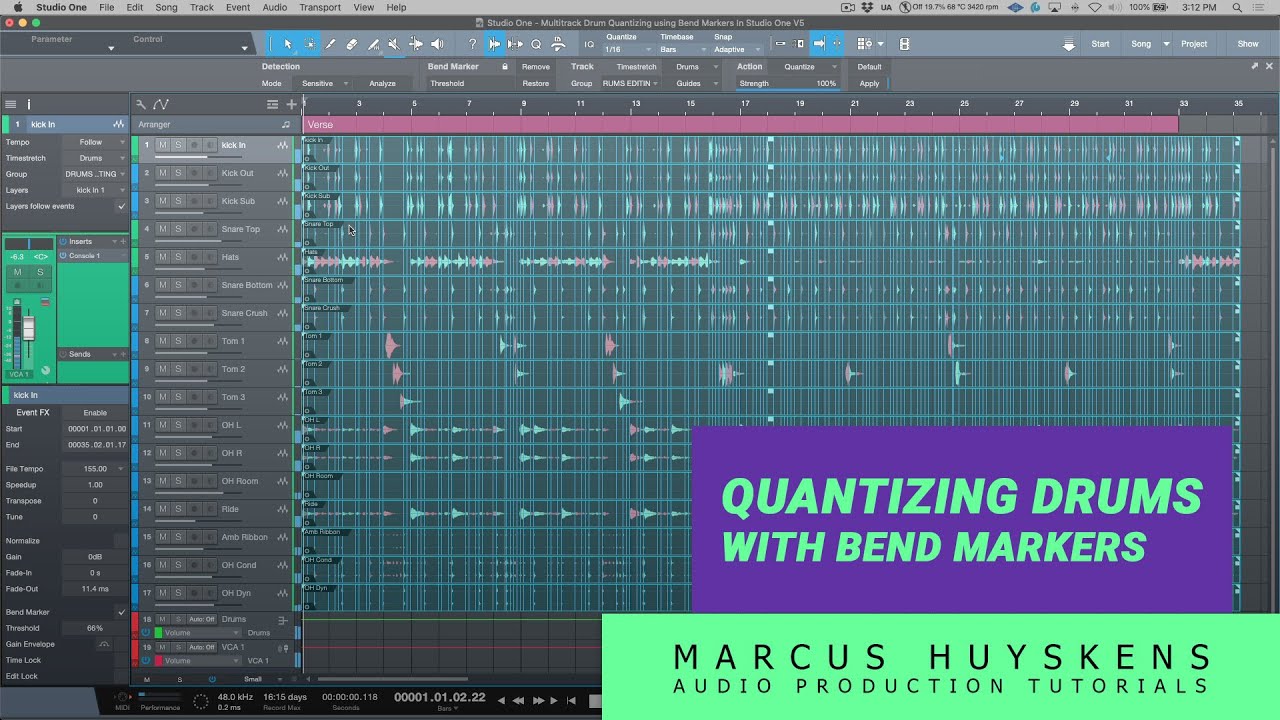Click the Fade-Out 11.4 ms field
Viewport: 1280px width, 720px height.
(x=95, y=589)
